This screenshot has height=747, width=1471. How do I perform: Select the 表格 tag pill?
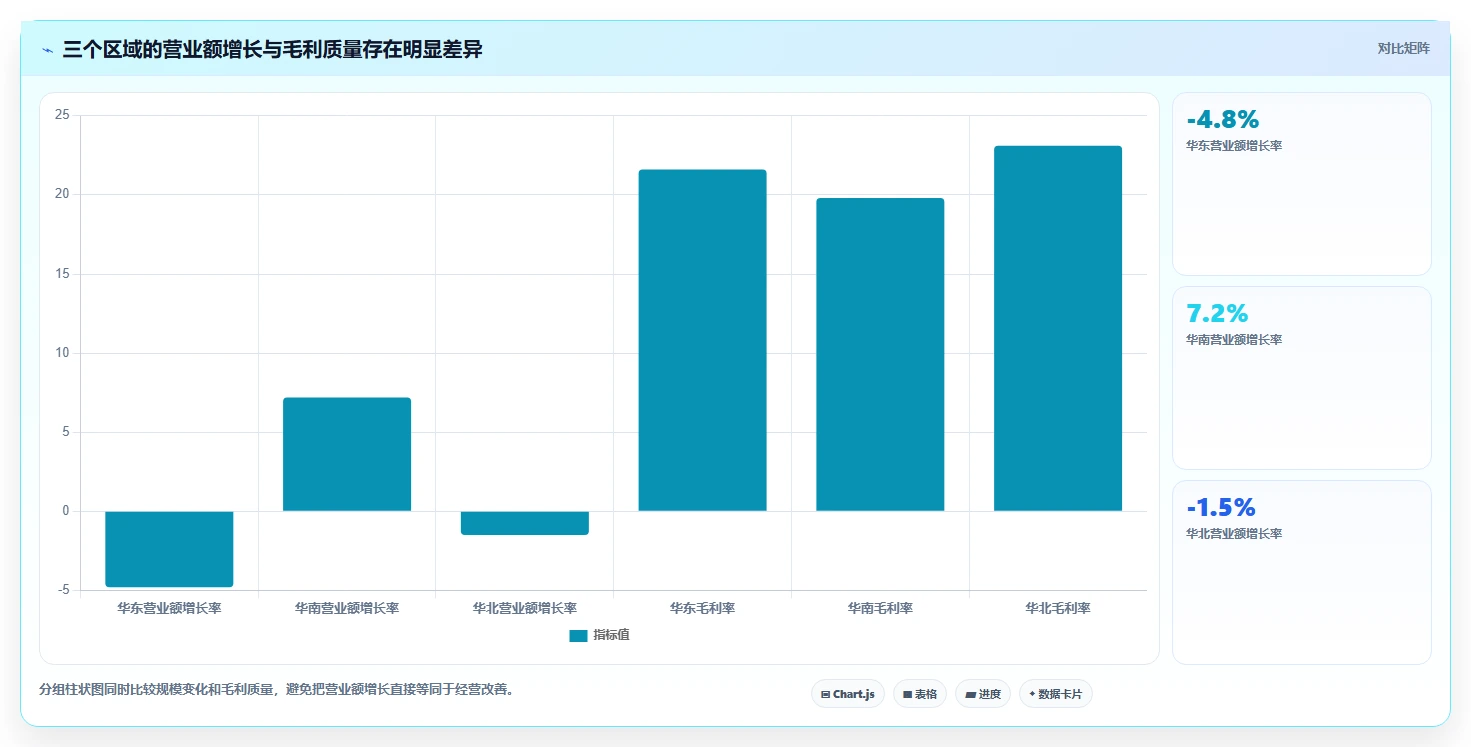click(x=919, y=694)
